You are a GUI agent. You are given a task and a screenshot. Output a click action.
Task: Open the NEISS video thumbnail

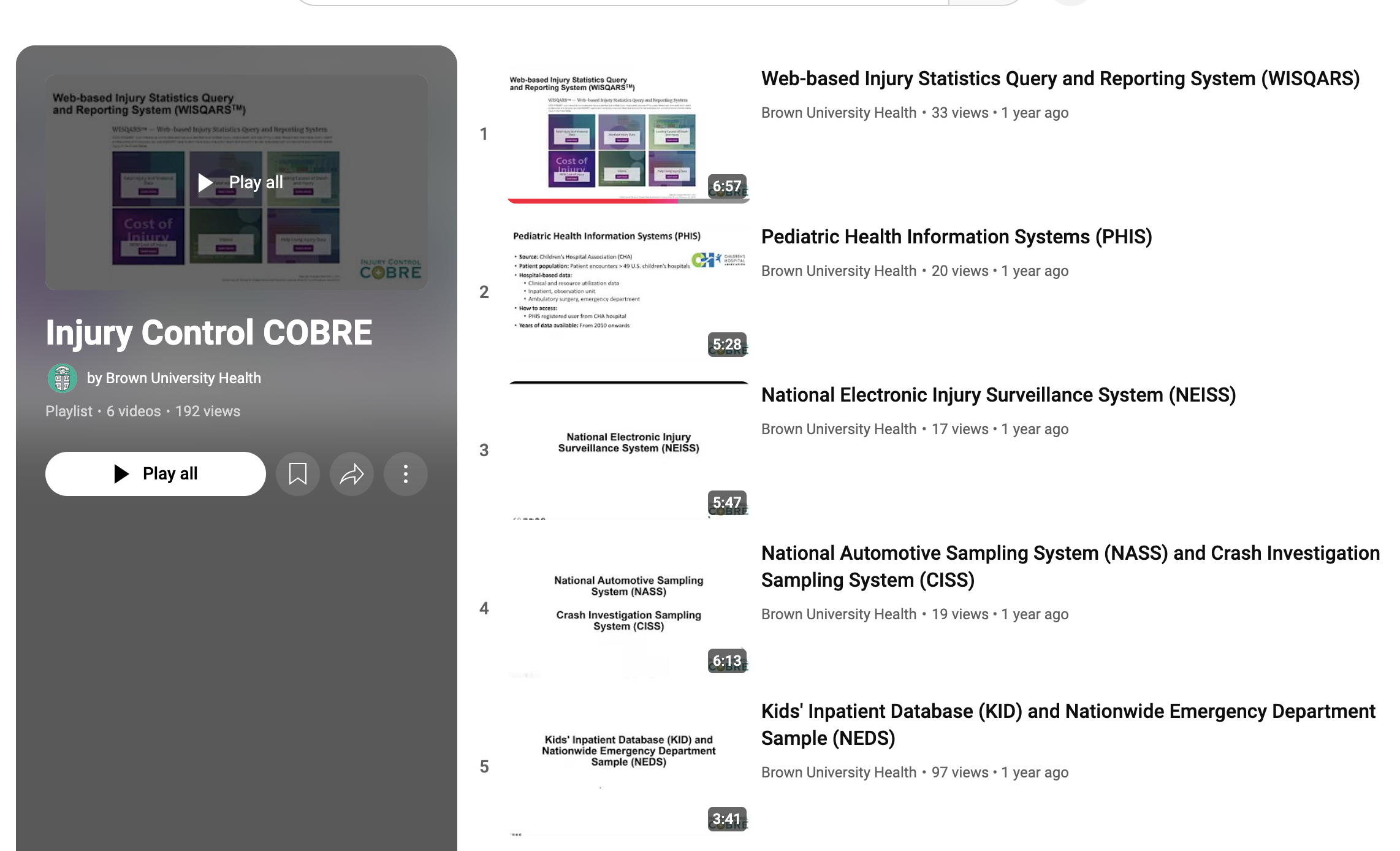[x=629, y=451]
